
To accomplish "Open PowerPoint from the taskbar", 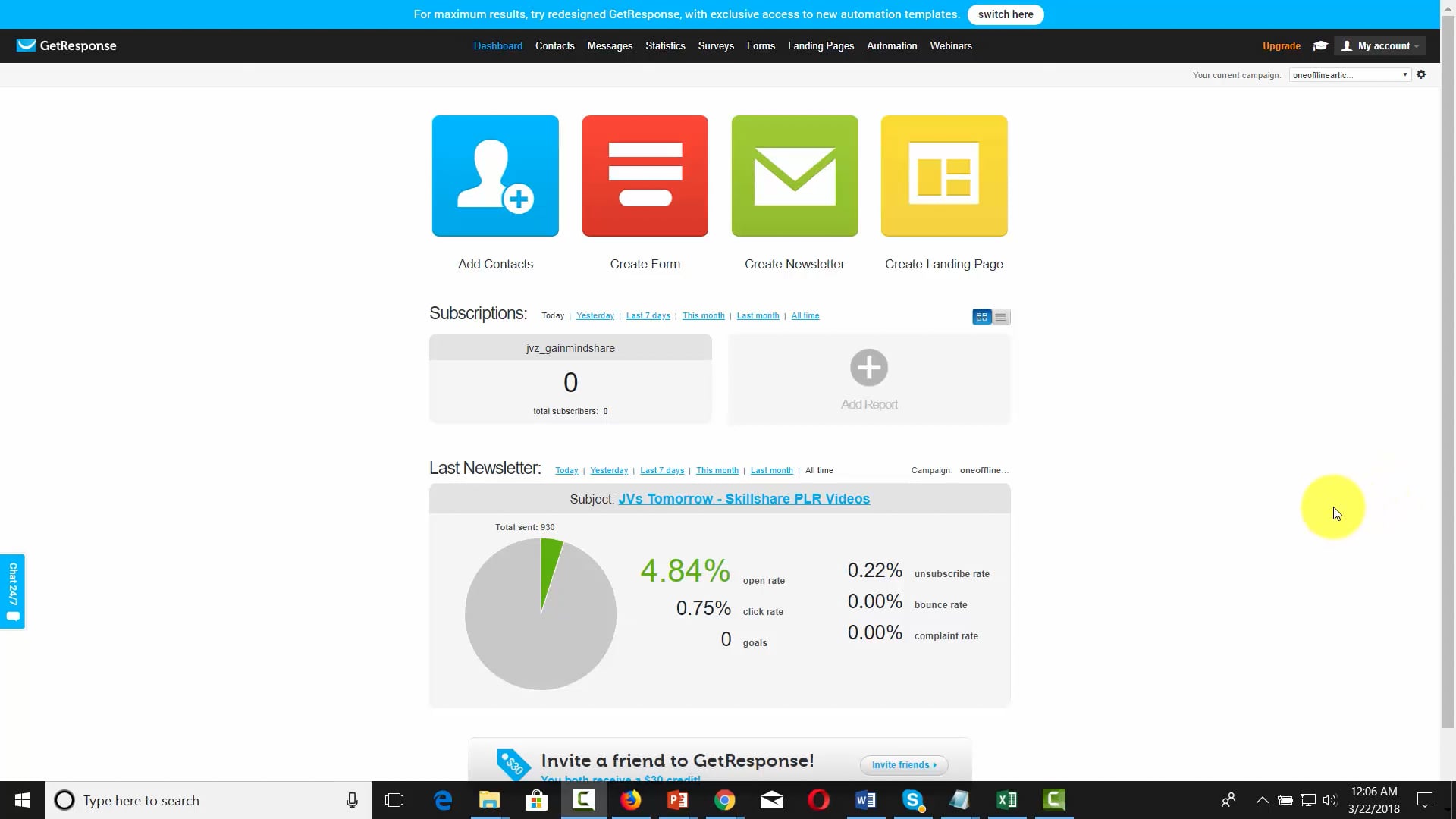I will 678,800.
